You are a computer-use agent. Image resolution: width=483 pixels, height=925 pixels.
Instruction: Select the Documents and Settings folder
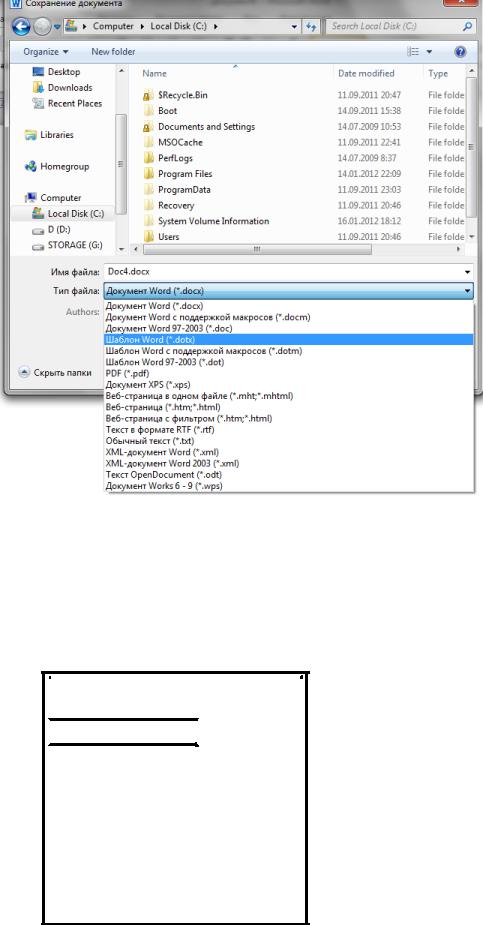click(206, 127)
